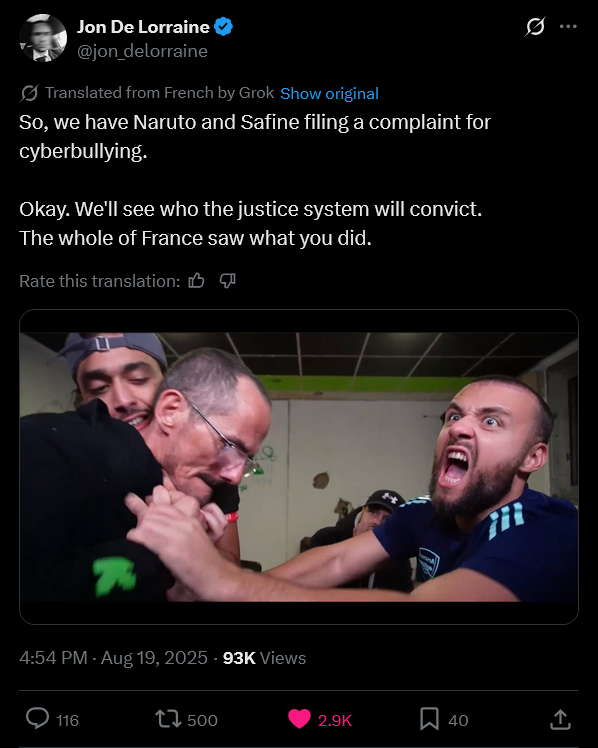Click the repost arrows icon
The width and height of the screenshot is (598, 748).
[168, 719]
